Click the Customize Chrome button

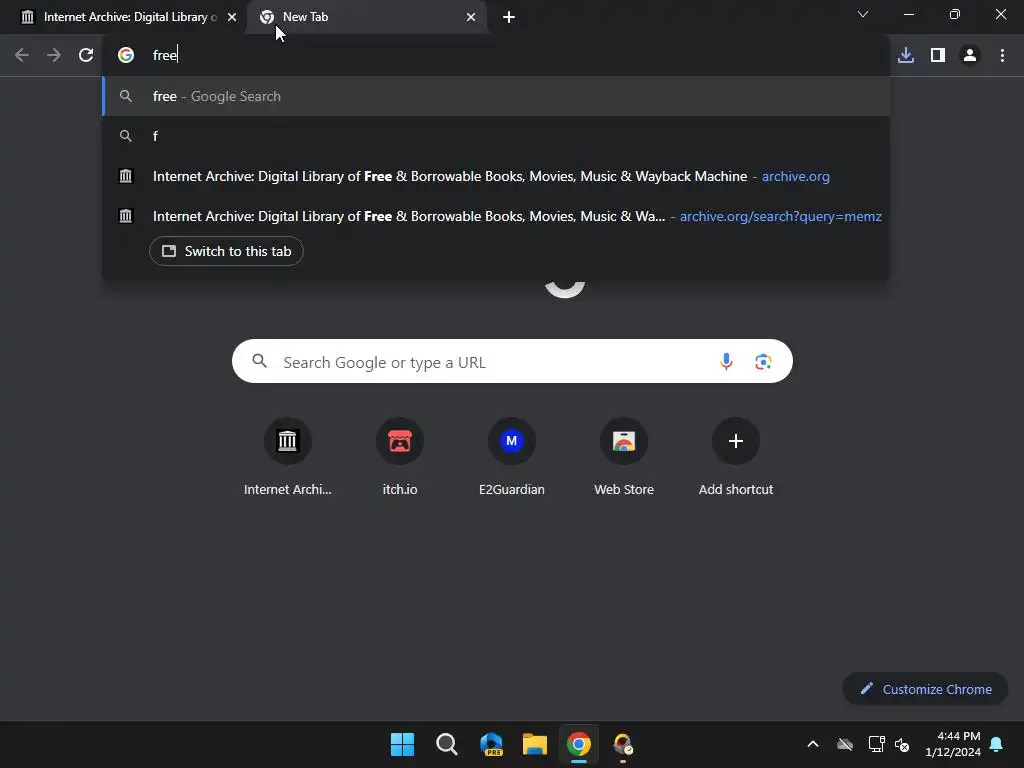click(x=925, y=689)
